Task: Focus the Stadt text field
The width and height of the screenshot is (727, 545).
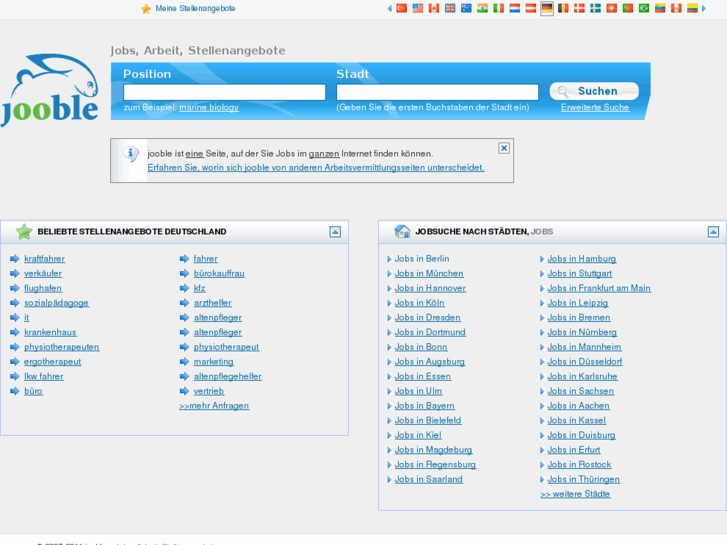Action: tap(437, 92)
